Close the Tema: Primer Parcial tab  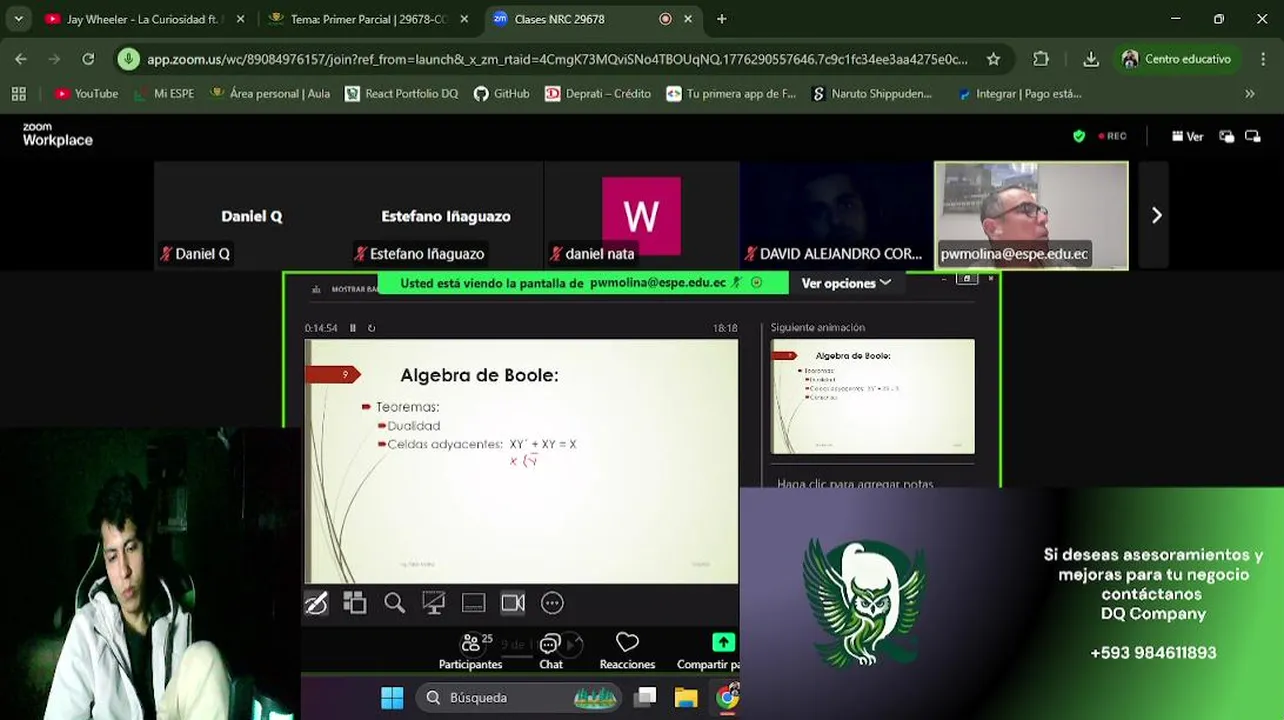(x=464, y=19)
